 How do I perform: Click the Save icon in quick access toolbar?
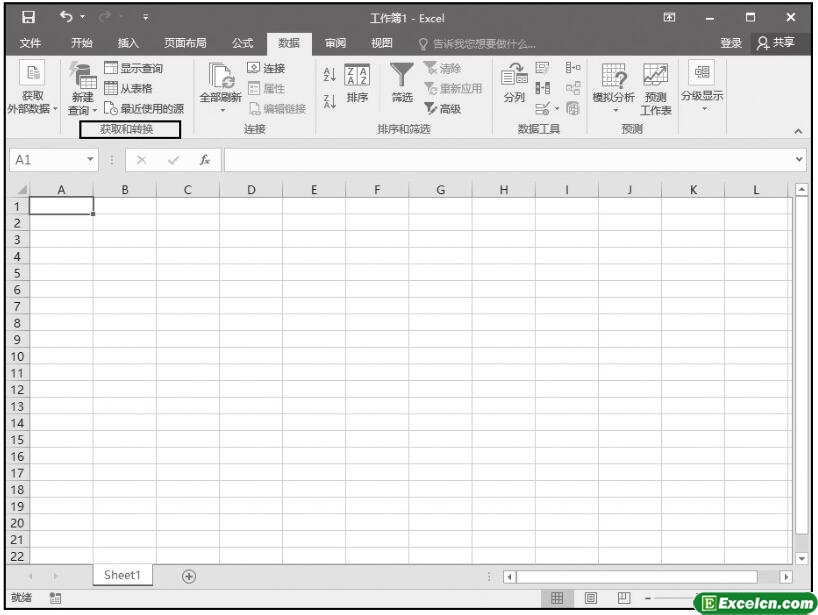tap(28, 17)
